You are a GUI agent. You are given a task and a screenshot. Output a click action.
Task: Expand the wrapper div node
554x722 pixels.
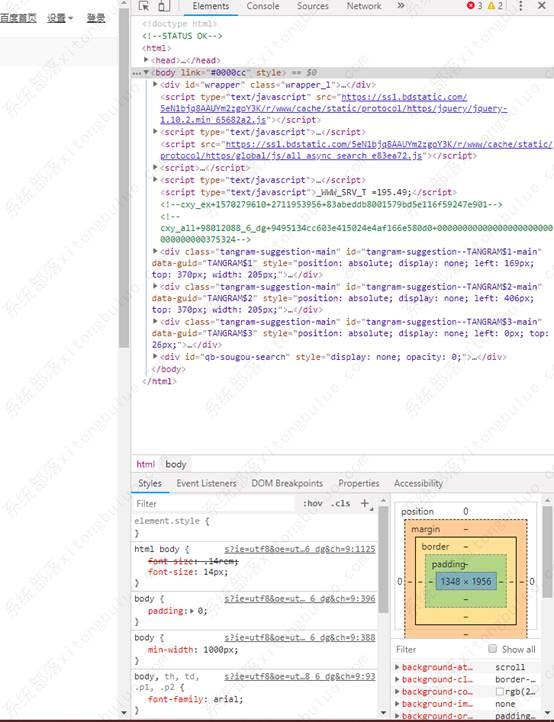click(x=155, y=84)
